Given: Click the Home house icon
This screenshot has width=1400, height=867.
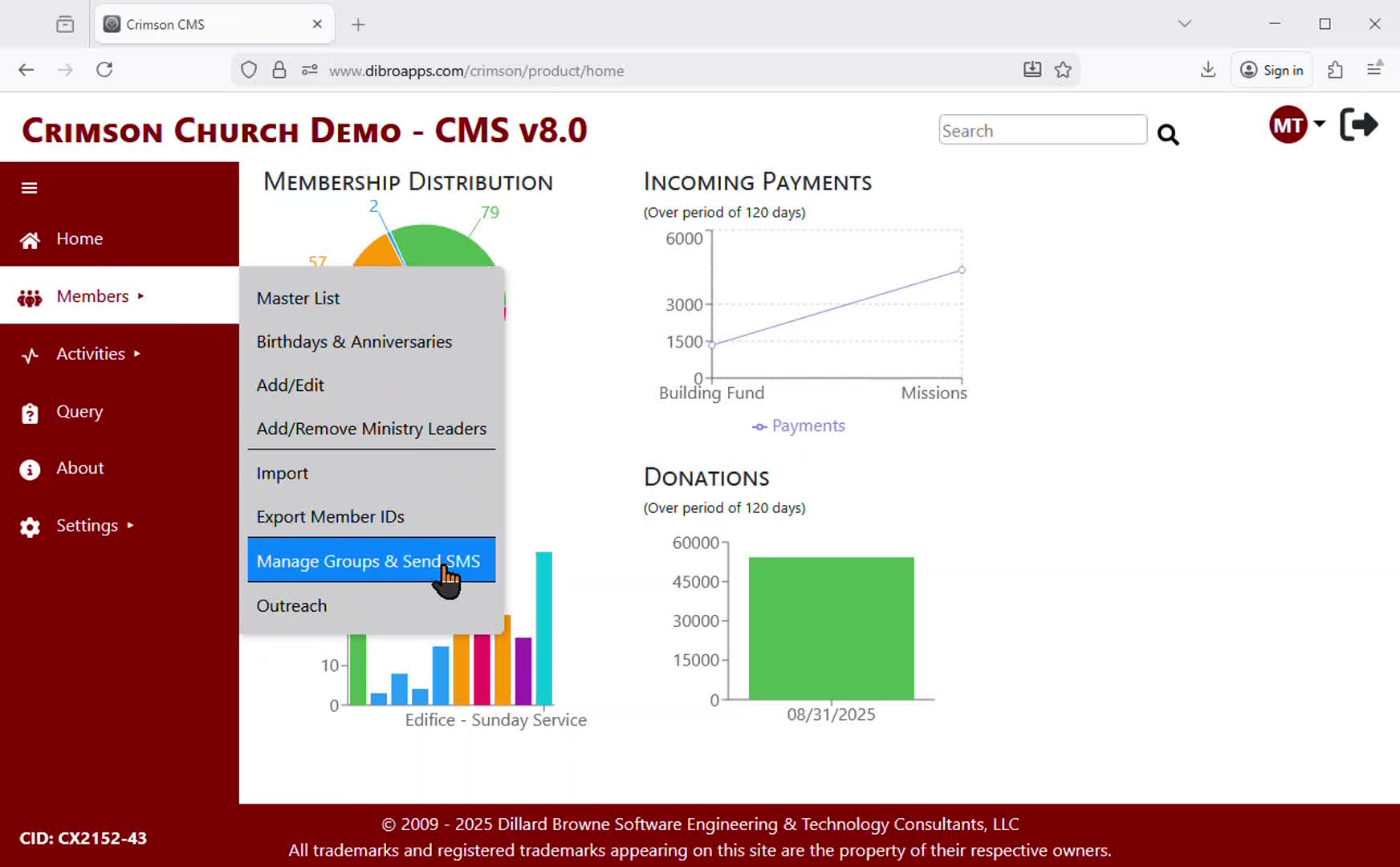Looking at the screenshot, I should tap(30, 240).
